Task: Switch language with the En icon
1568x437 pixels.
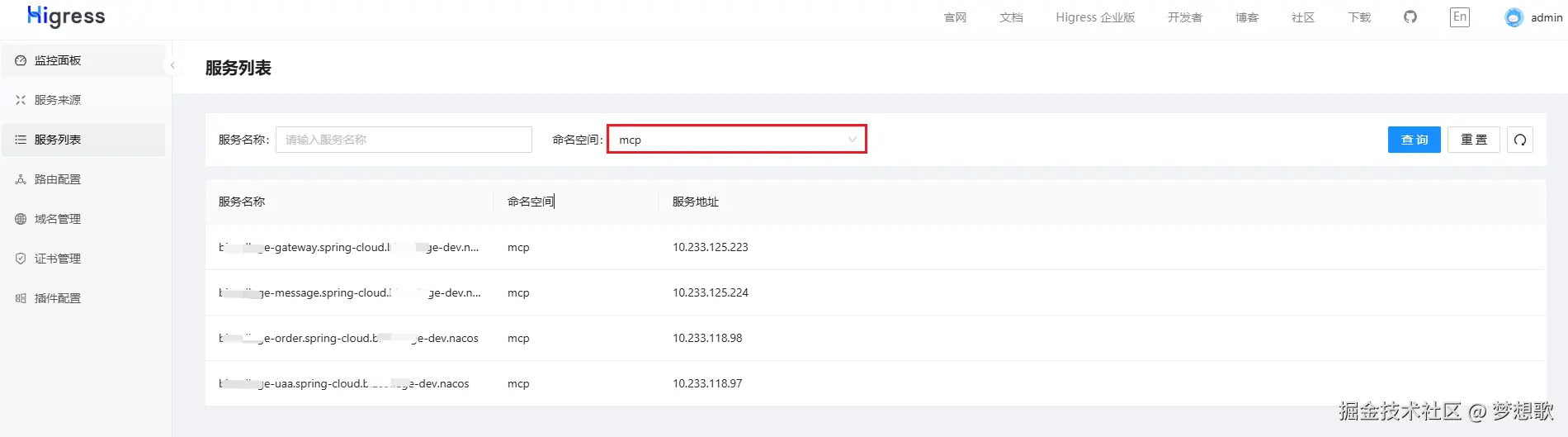Action: pos(1459,17)
